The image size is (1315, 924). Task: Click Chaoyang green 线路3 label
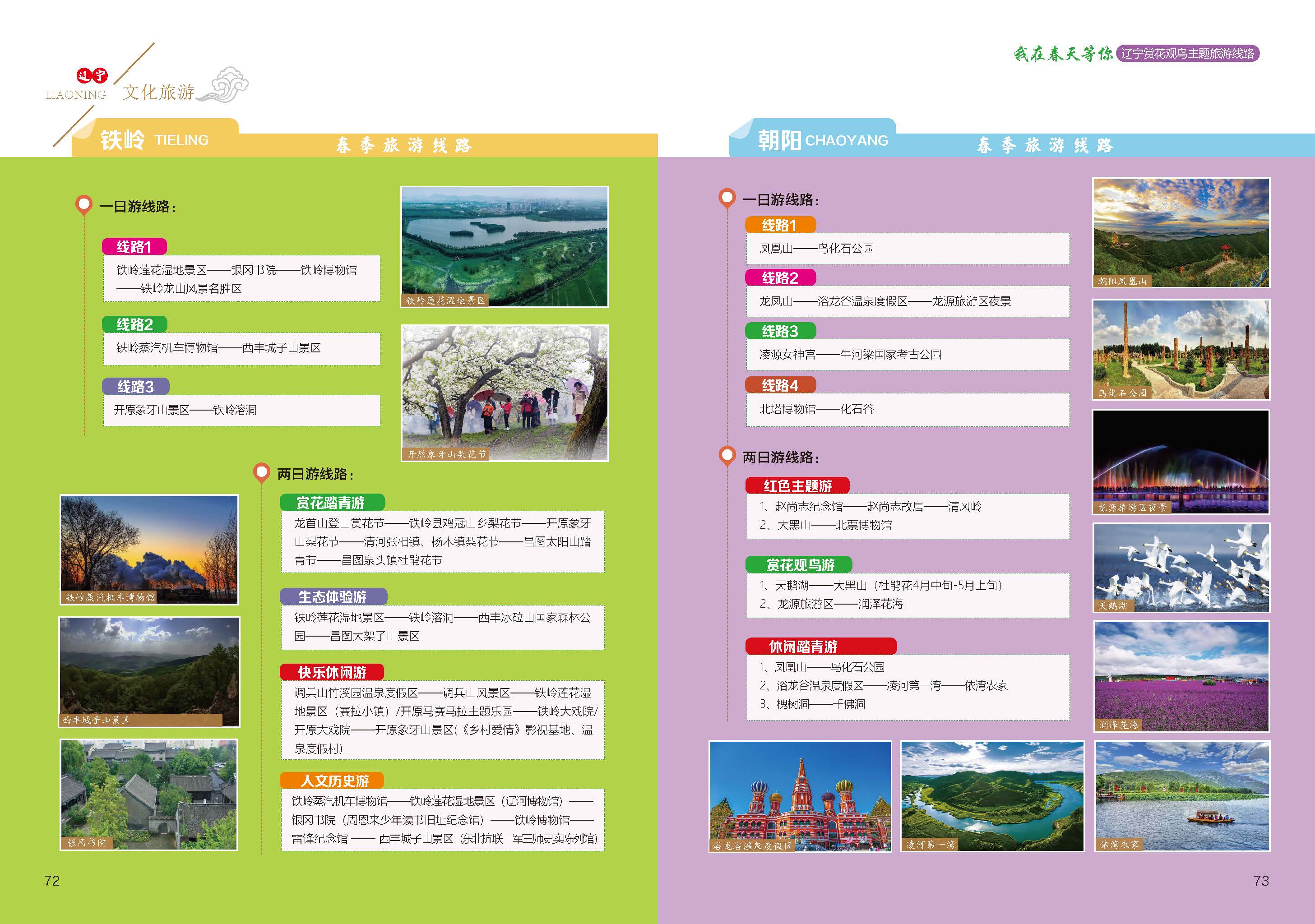(780, 331)
